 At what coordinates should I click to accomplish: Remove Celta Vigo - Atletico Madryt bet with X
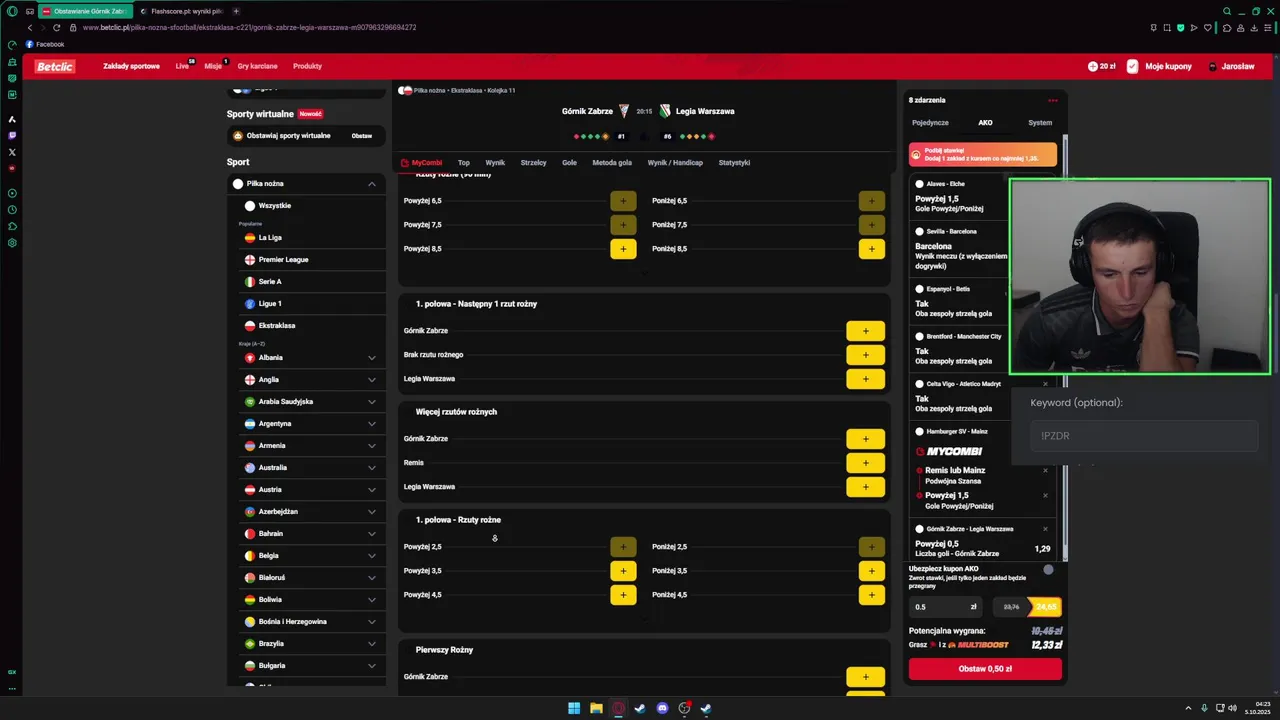[1046, 384]
